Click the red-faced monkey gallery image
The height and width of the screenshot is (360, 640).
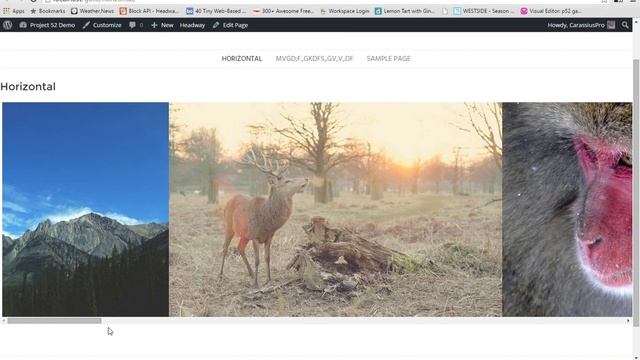click(x=567, y=209)
